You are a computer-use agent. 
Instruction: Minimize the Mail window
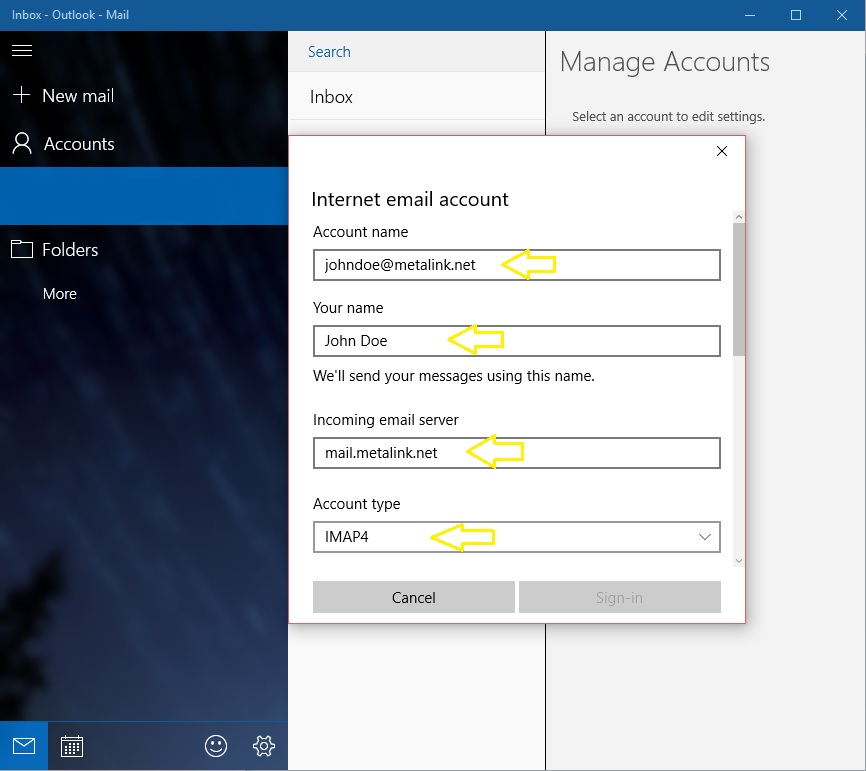[749, 15]
